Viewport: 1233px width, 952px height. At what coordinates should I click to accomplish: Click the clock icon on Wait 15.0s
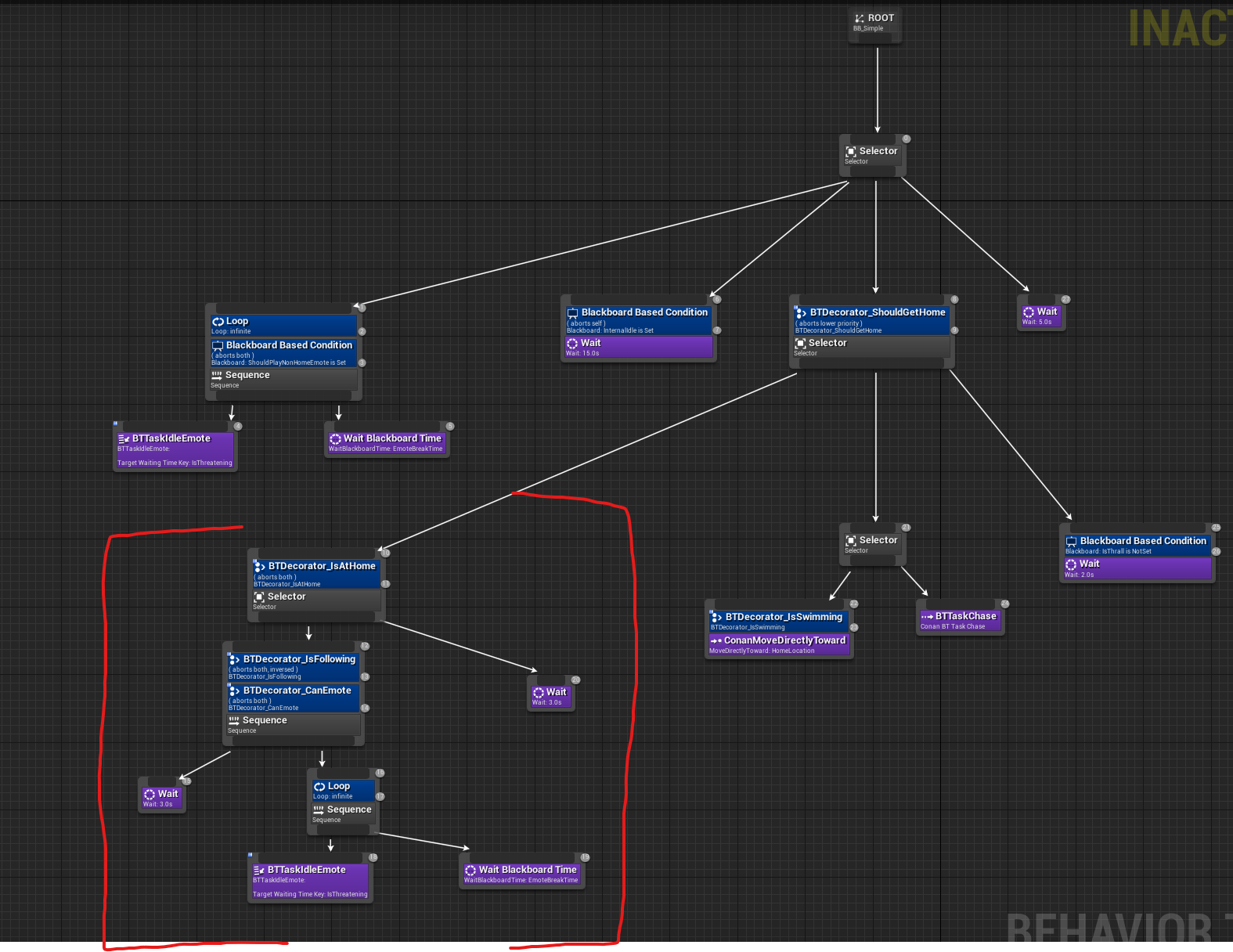point(572,344)
